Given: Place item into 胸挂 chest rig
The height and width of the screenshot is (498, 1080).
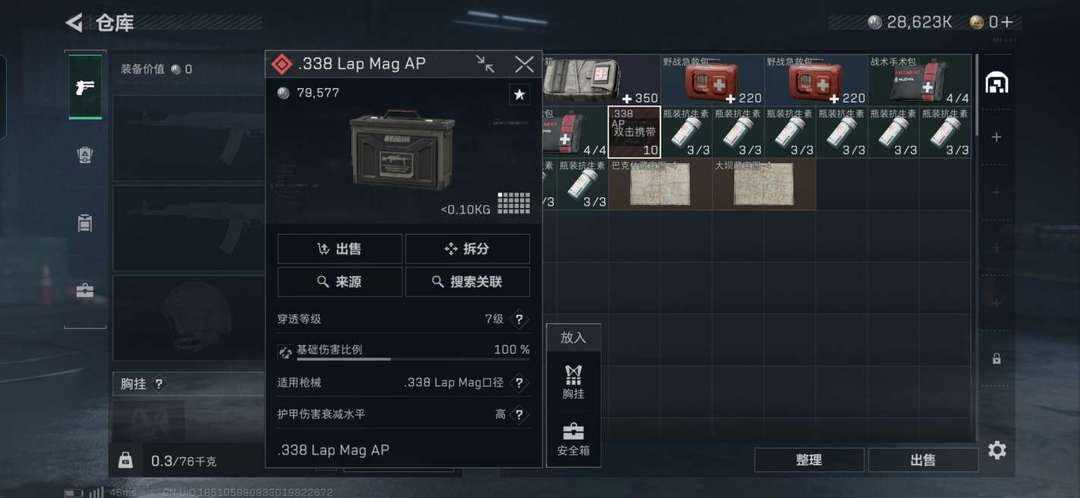Looking at the screenshot, I should (x=573, y=382).
